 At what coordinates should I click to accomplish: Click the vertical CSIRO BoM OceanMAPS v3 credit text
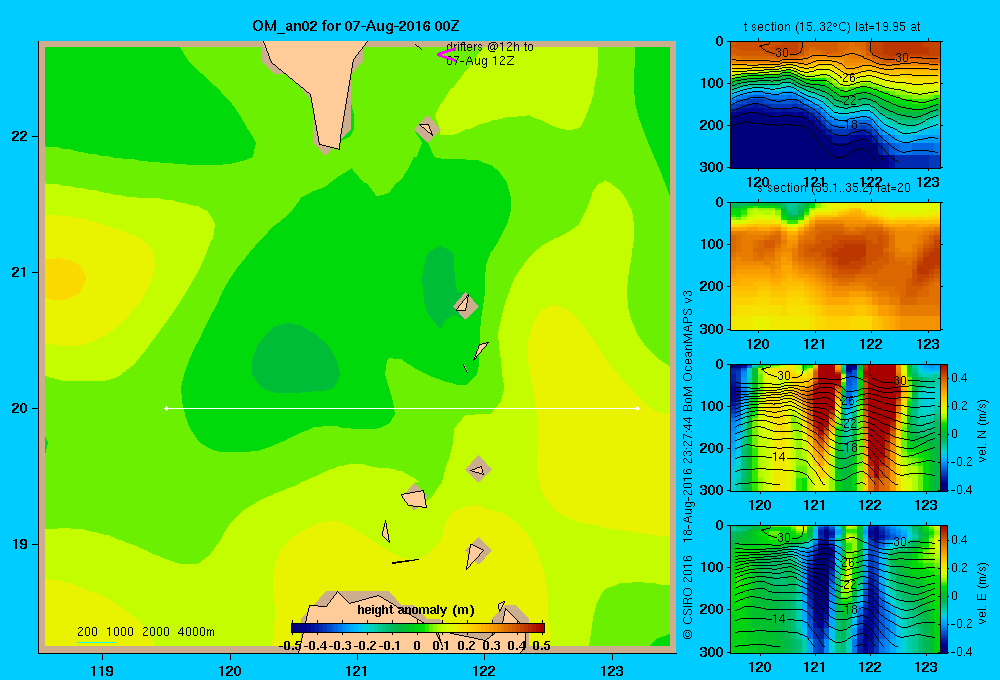pos(688,466)
